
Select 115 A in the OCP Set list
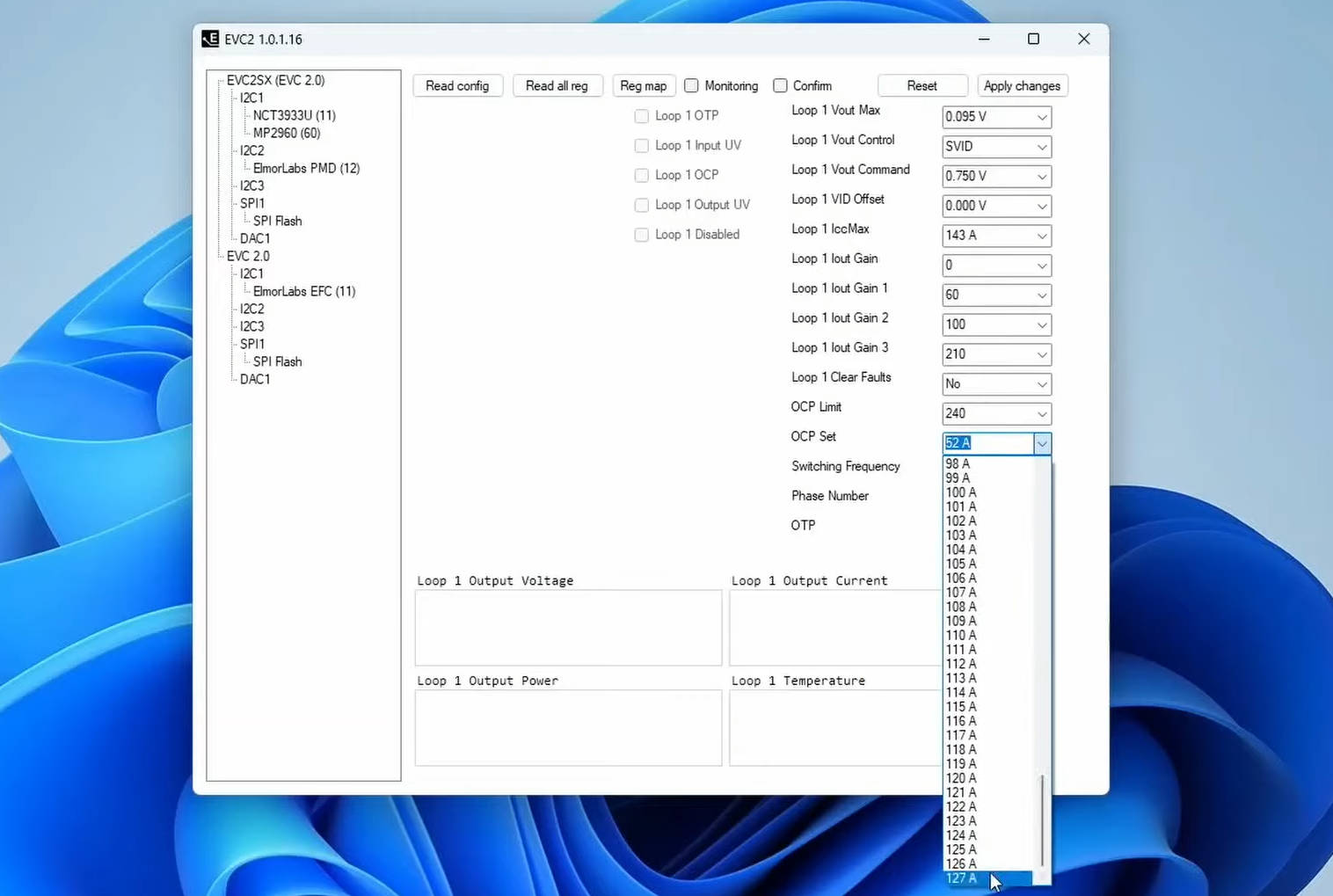[x=987, y=706]
